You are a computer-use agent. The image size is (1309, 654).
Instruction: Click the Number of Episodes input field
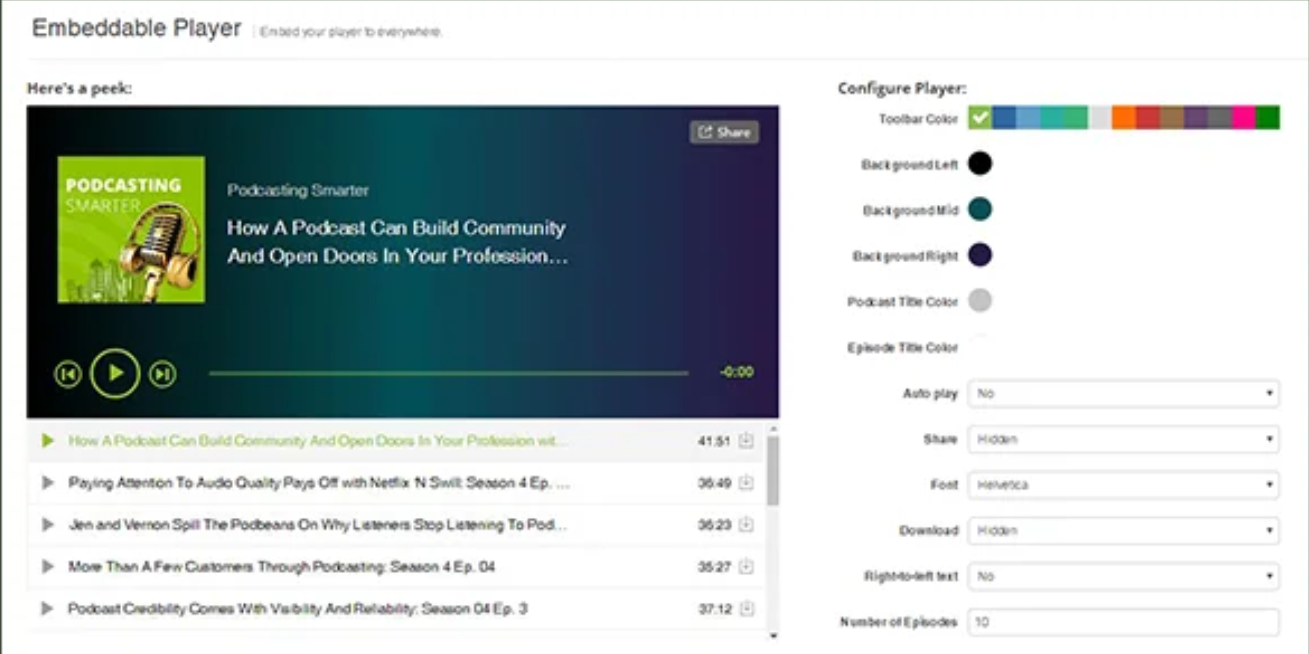click(x=1124, y=622)
